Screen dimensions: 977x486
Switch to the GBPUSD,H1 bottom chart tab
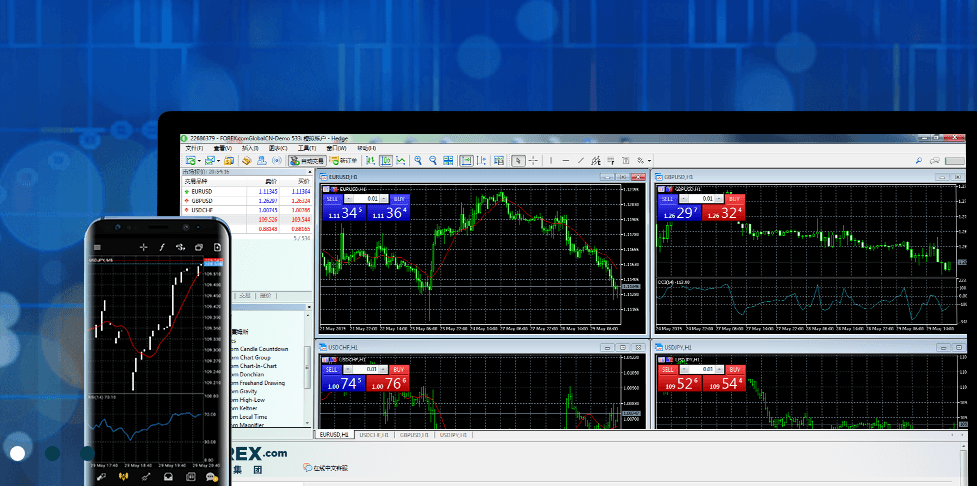coord(415,434)
